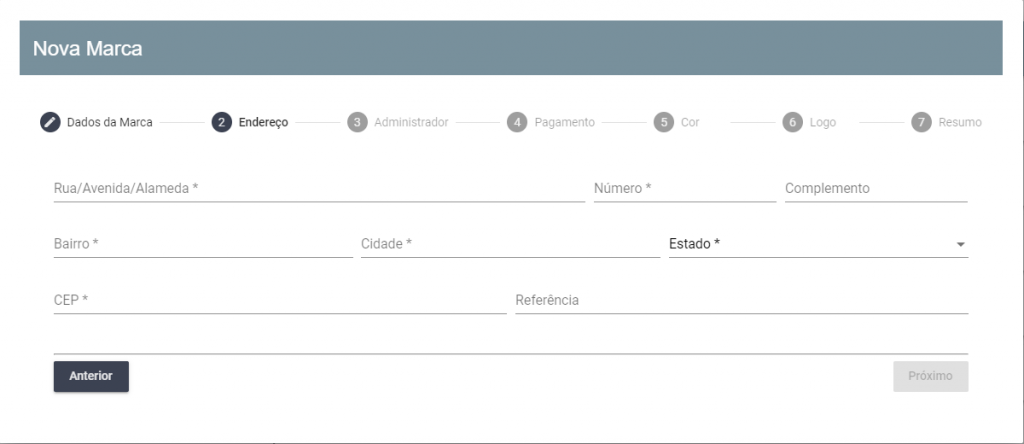Click step 5 circle icon for Cor
The width and height of the screenshot is (1024, 444).
[x=664, y=122]
